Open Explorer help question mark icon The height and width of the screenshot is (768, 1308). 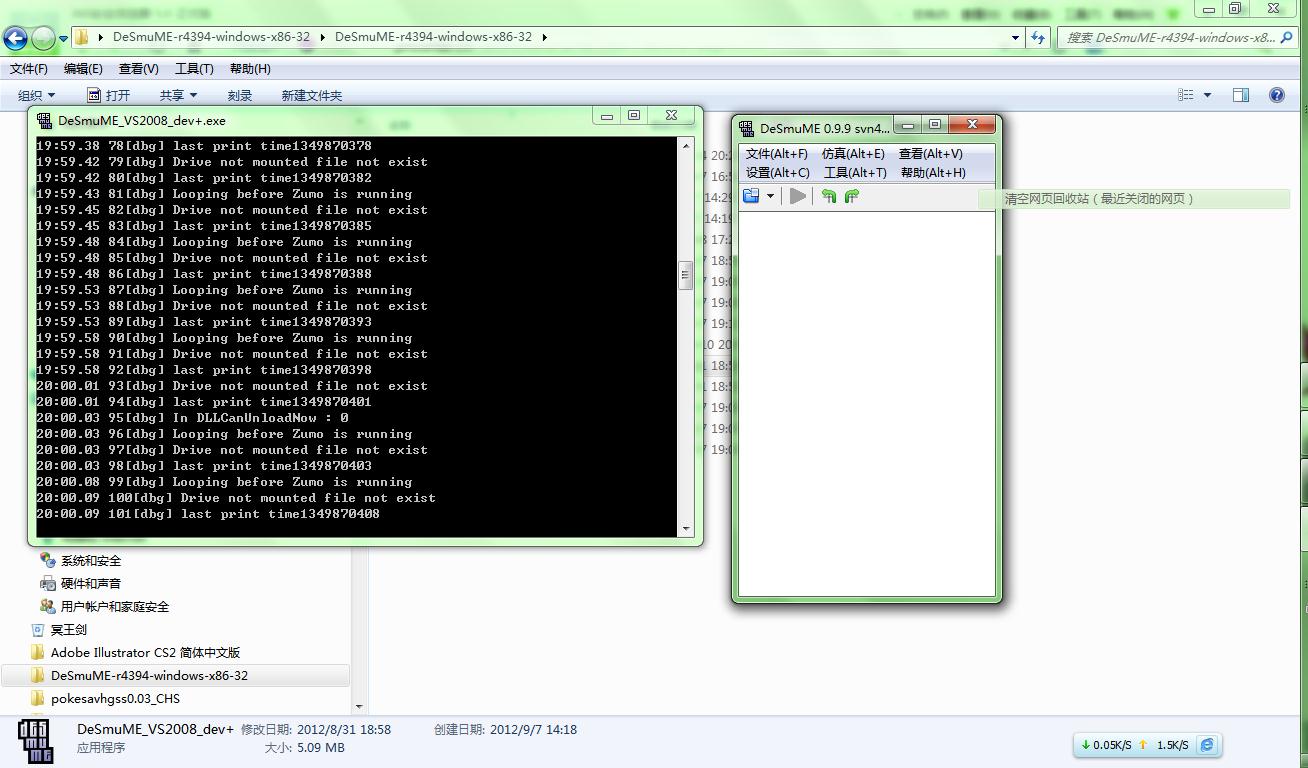[1277, 95]
